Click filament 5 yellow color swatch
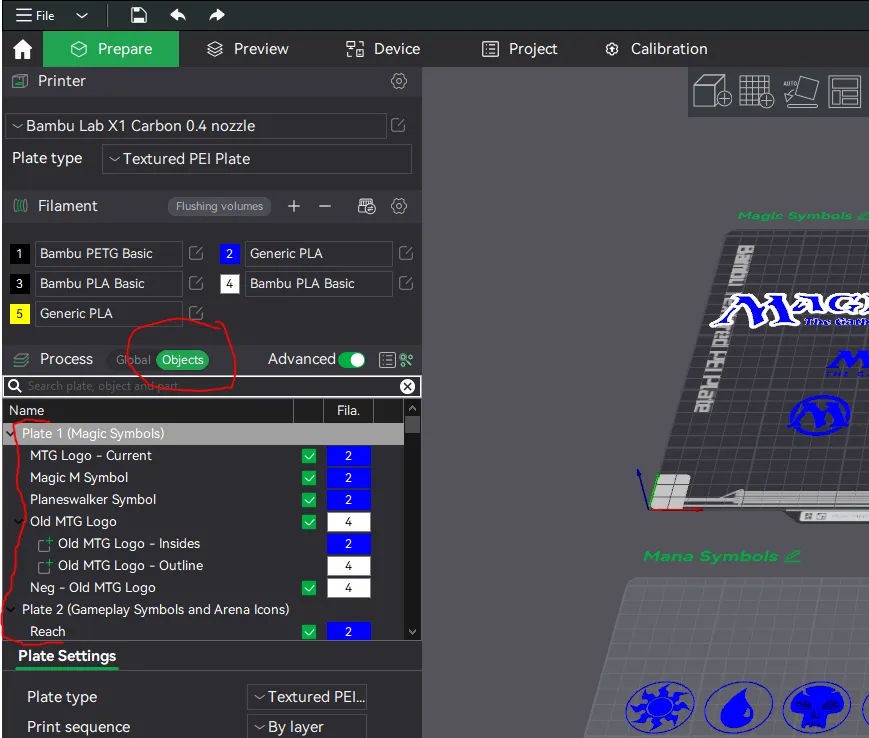Viewport: 869px width, 738px height. click(19, 314)
